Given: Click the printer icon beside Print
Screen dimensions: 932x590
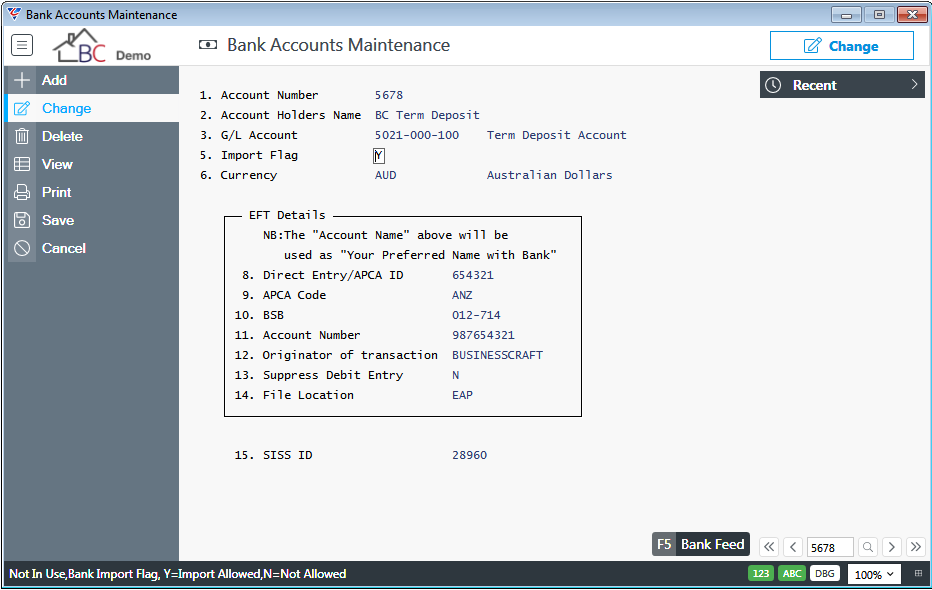Looking at the screenshot, I should (22, 192).
